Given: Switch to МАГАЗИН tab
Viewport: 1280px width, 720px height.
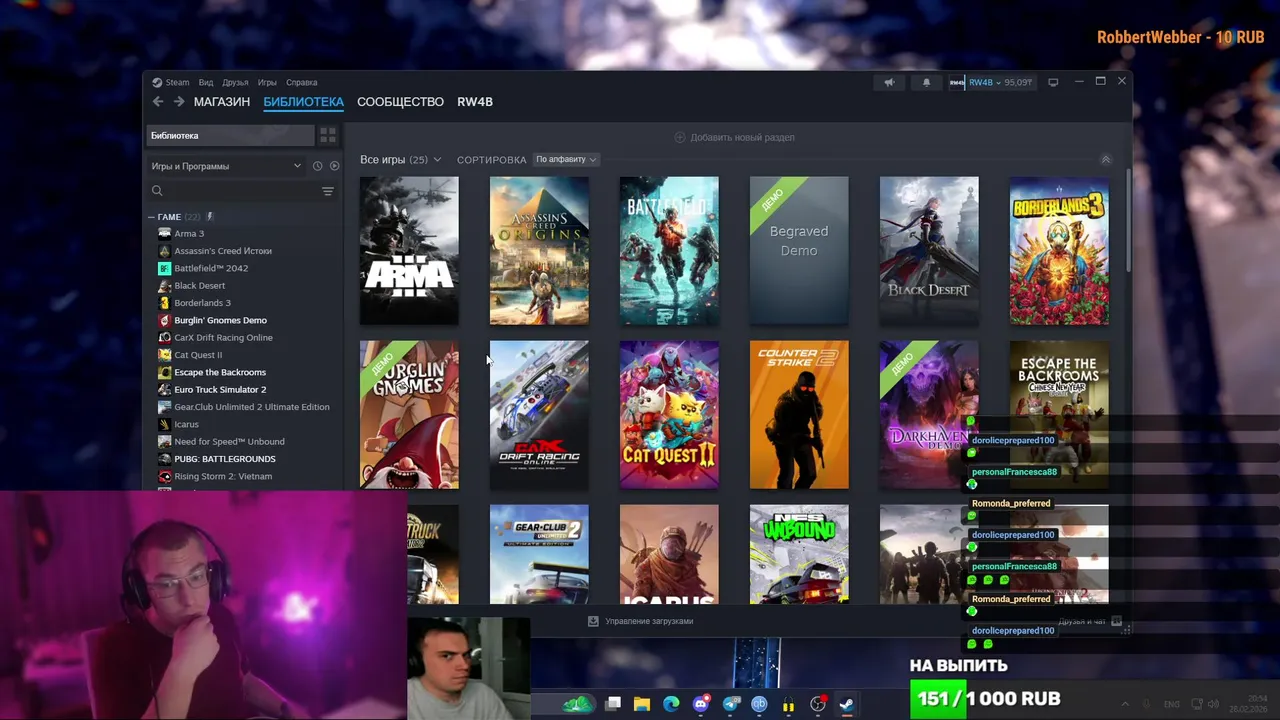Looking at the screenshot, I should (x=222, y=102).
